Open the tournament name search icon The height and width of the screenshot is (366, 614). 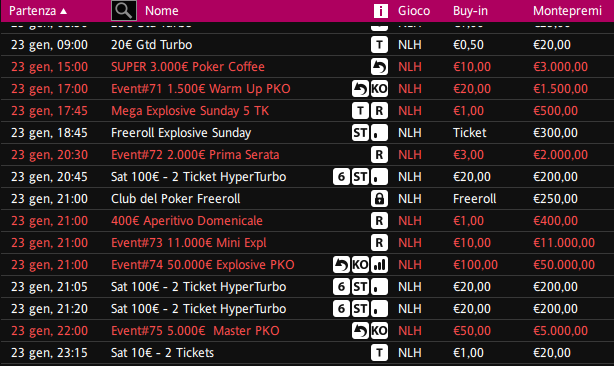pos(124,11)
